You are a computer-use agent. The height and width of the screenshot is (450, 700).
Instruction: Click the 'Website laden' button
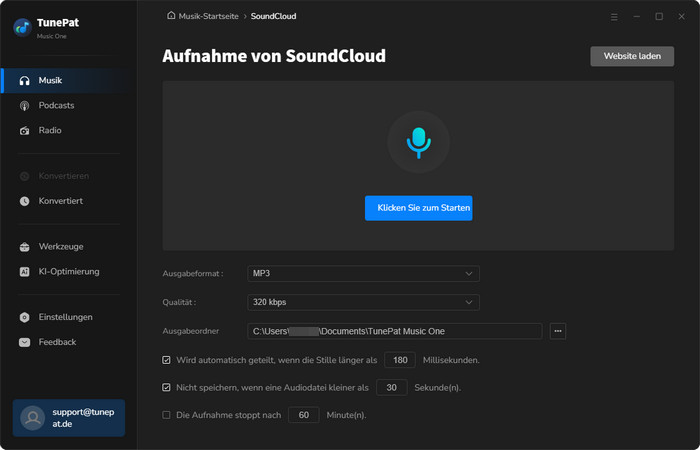pyautogui.click(x=632, y=56)
